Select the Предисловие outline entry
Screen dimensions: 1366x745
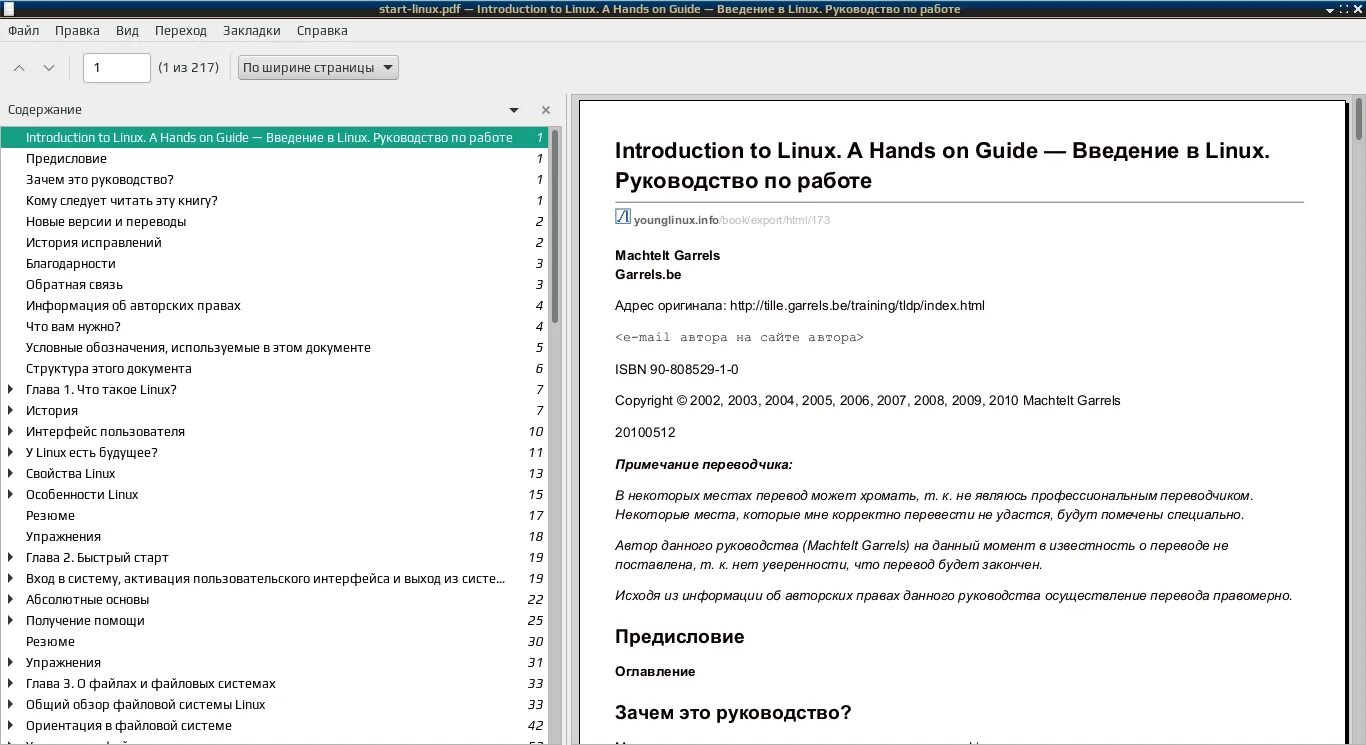275,159
